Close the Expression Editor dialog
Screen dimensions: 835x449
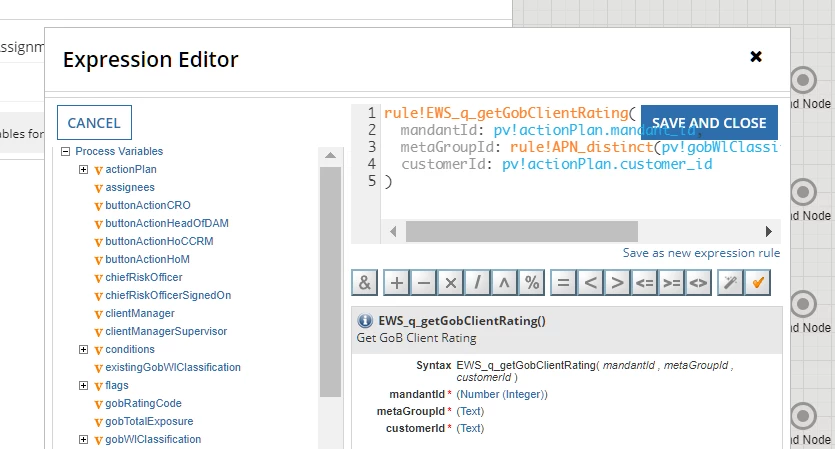(x=756, y=56)
